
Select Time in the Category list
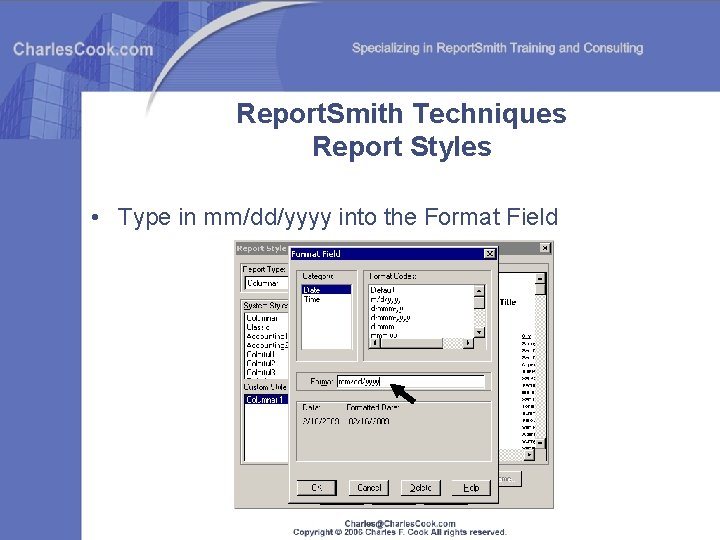click(326, 299)
